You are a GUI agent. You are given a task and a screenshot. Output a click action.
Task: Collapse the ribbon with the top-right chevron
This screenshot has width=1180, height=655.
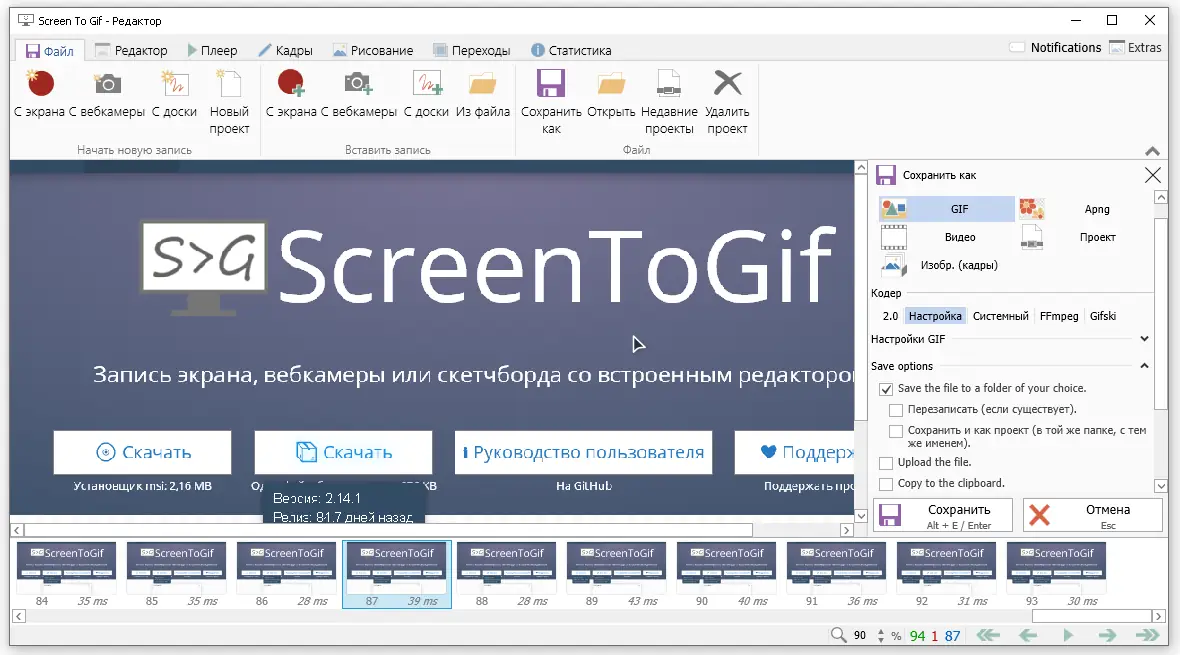(1153, 151)
